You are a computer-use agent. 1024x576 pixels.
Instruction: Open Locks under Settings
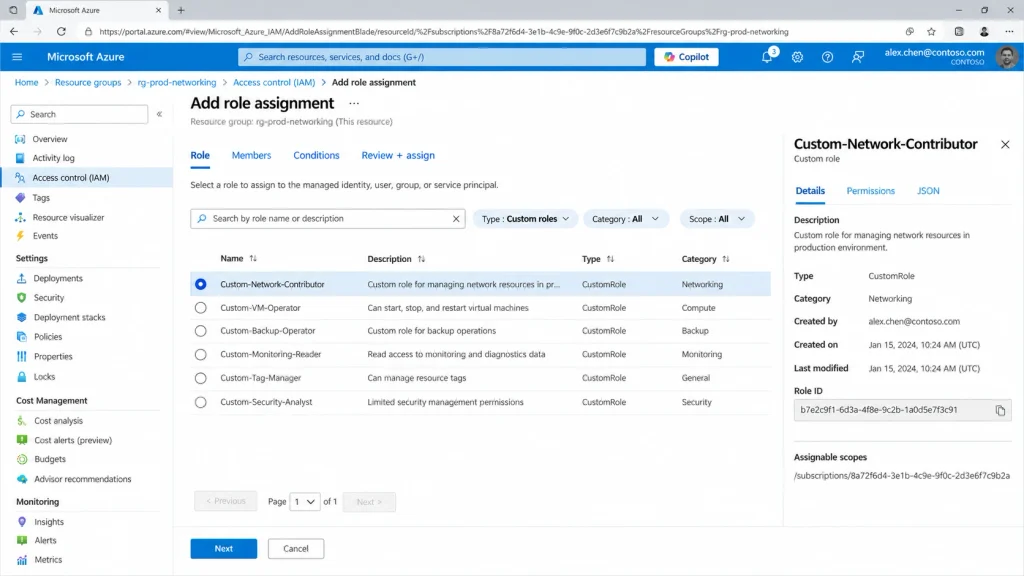[44, 377]
